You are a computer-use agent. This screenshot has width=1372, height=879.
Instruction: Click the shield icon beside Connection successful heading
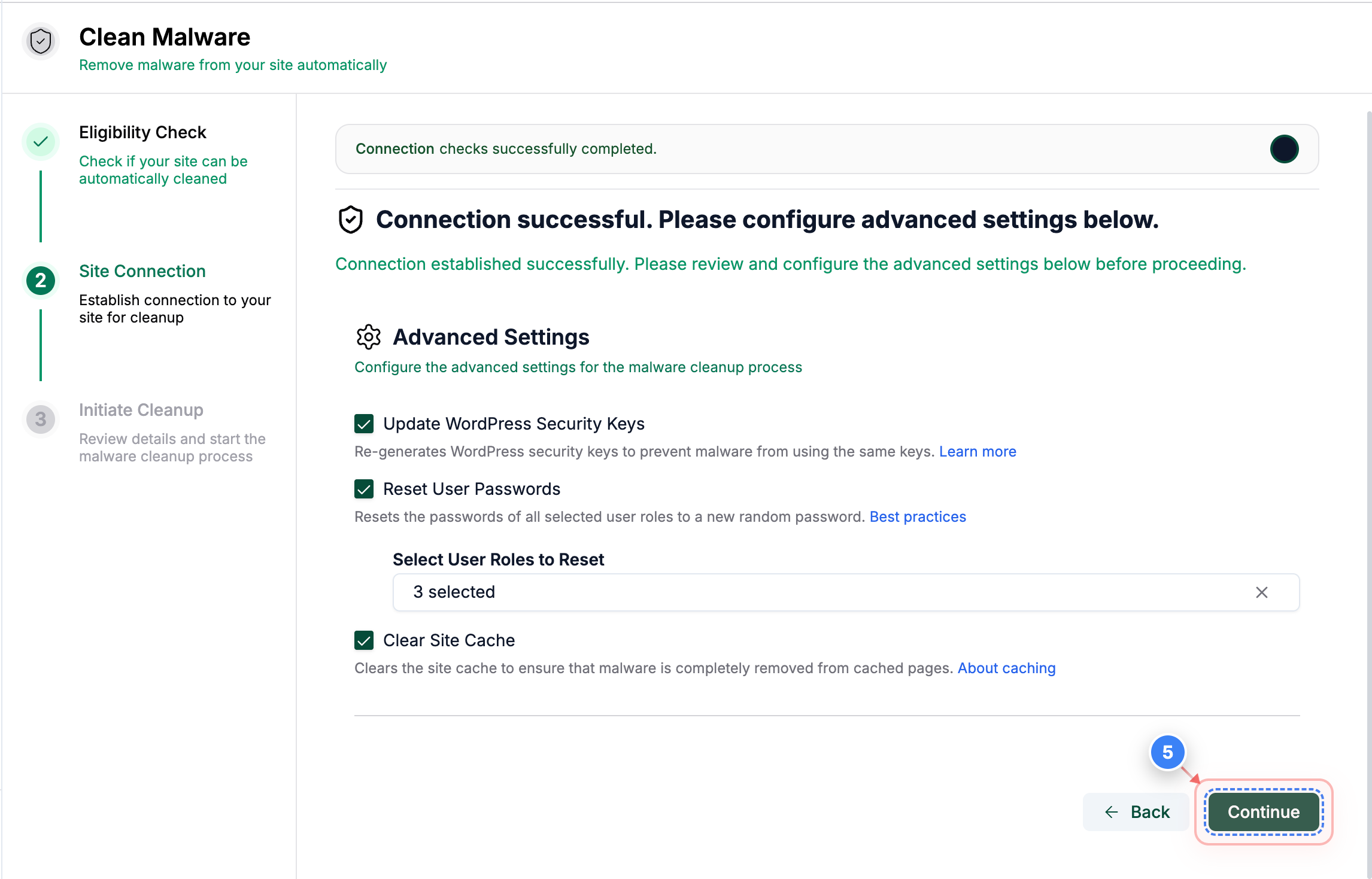(x=350, y=220)
